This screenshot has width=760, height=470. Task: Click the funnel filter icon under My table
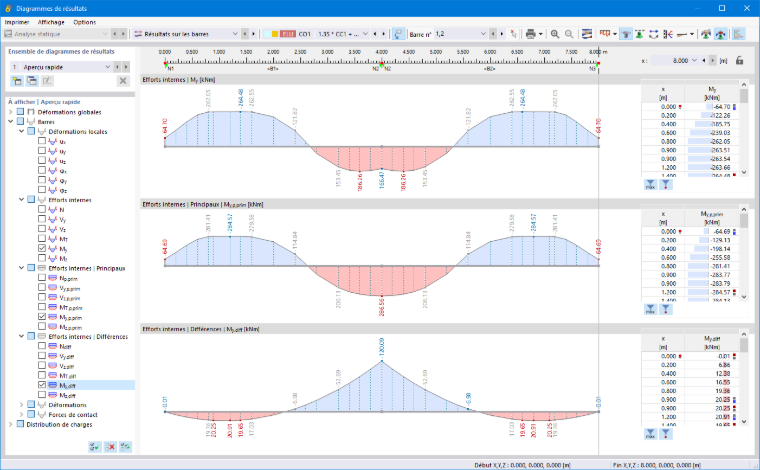666,185
